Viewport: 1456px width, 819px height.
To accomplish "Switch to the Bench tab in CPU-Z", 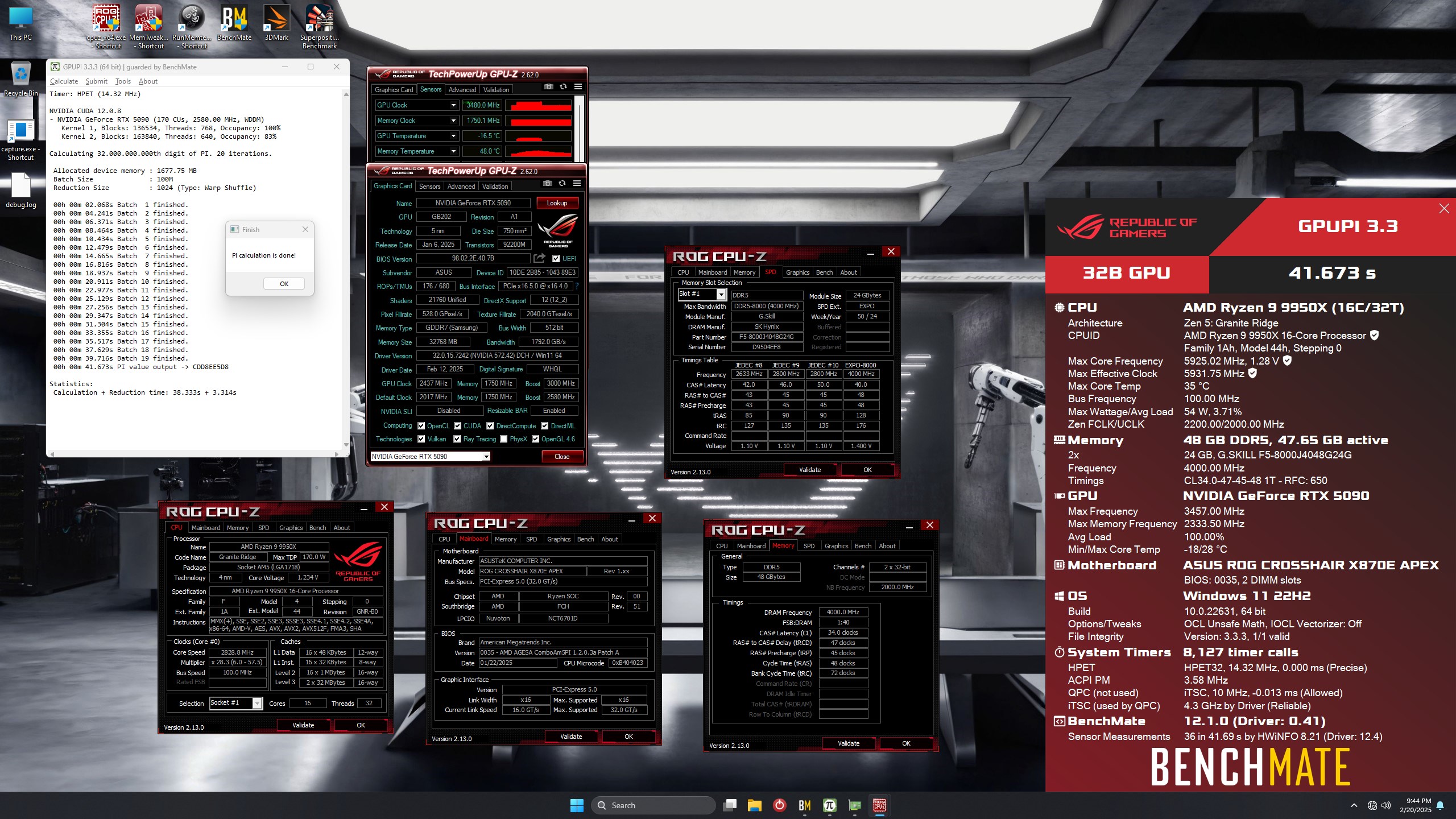I will (317, 527).
